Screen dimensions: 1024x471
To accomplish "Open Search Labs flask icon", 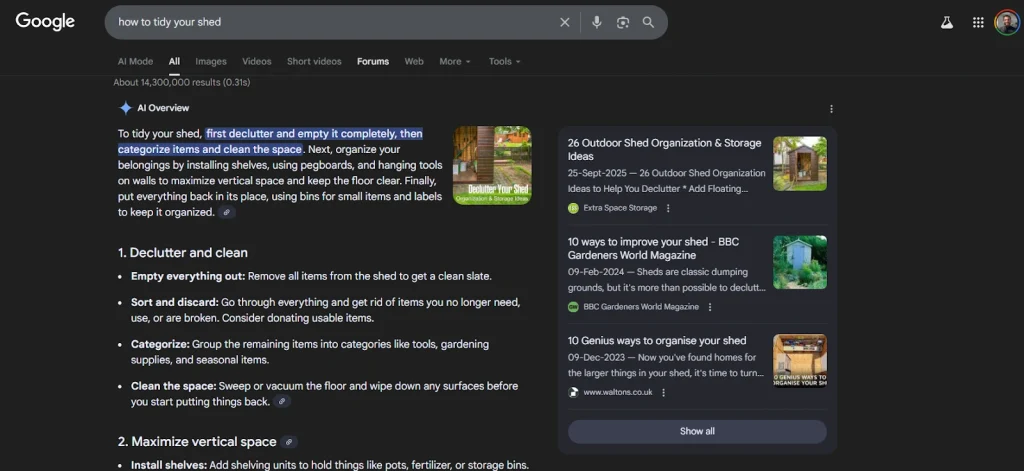I will point(946,22).
